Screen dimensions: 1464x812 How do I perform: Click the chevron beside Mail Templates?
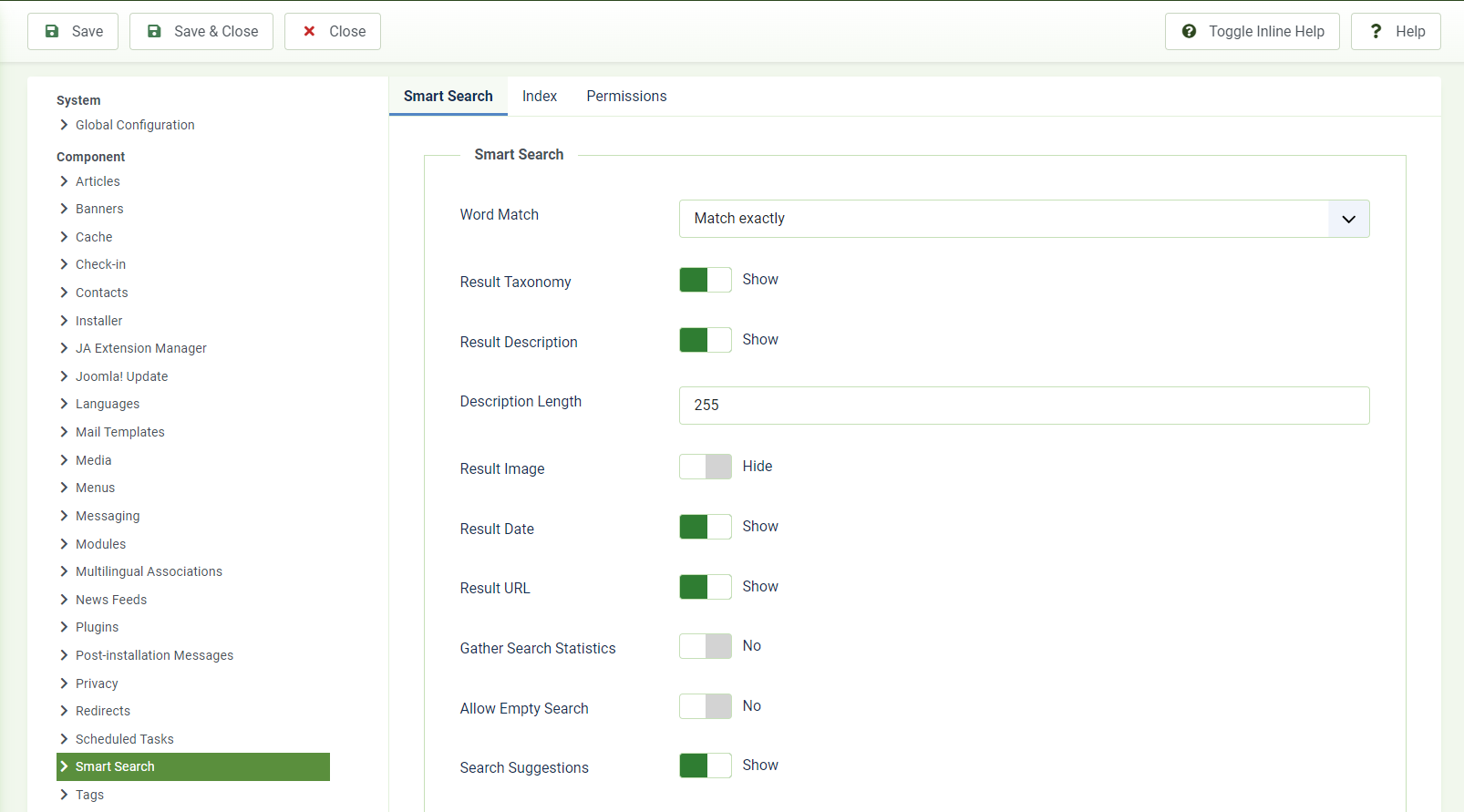(64, 432)
